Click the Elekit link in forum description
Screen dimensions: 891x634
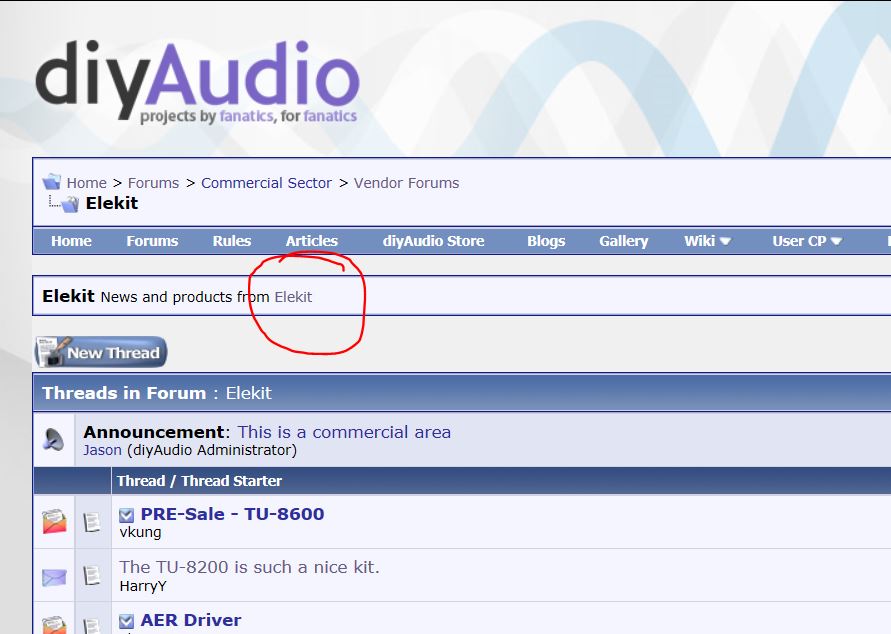[x=293, y=297]
